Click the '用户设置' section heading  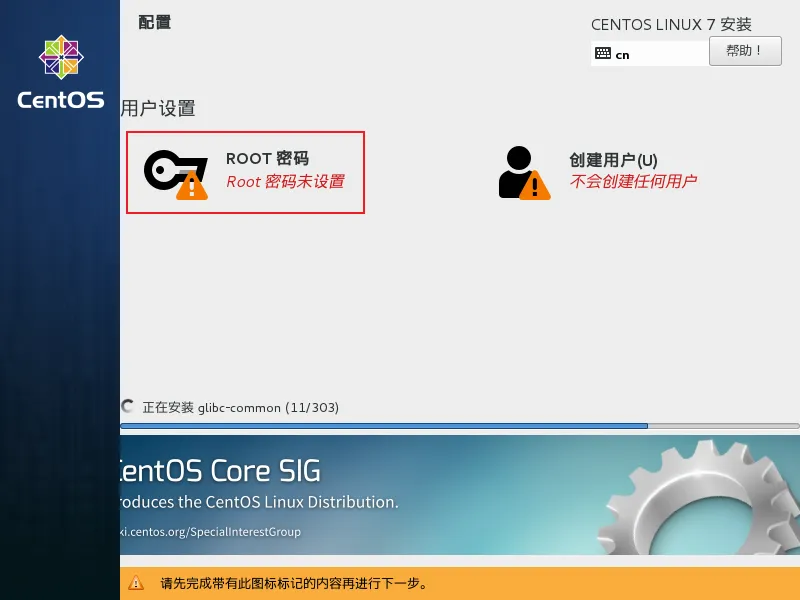pos(158,108)
